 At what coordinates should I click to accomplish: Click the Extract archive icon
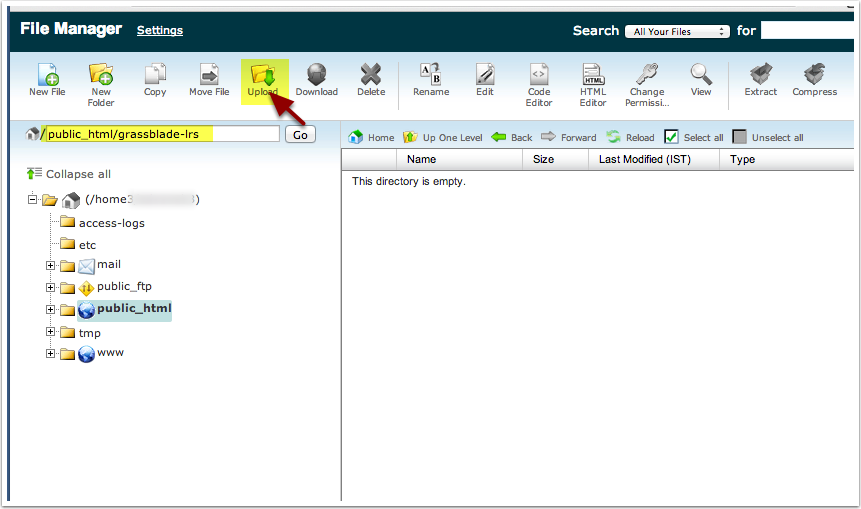click(760, 75)
